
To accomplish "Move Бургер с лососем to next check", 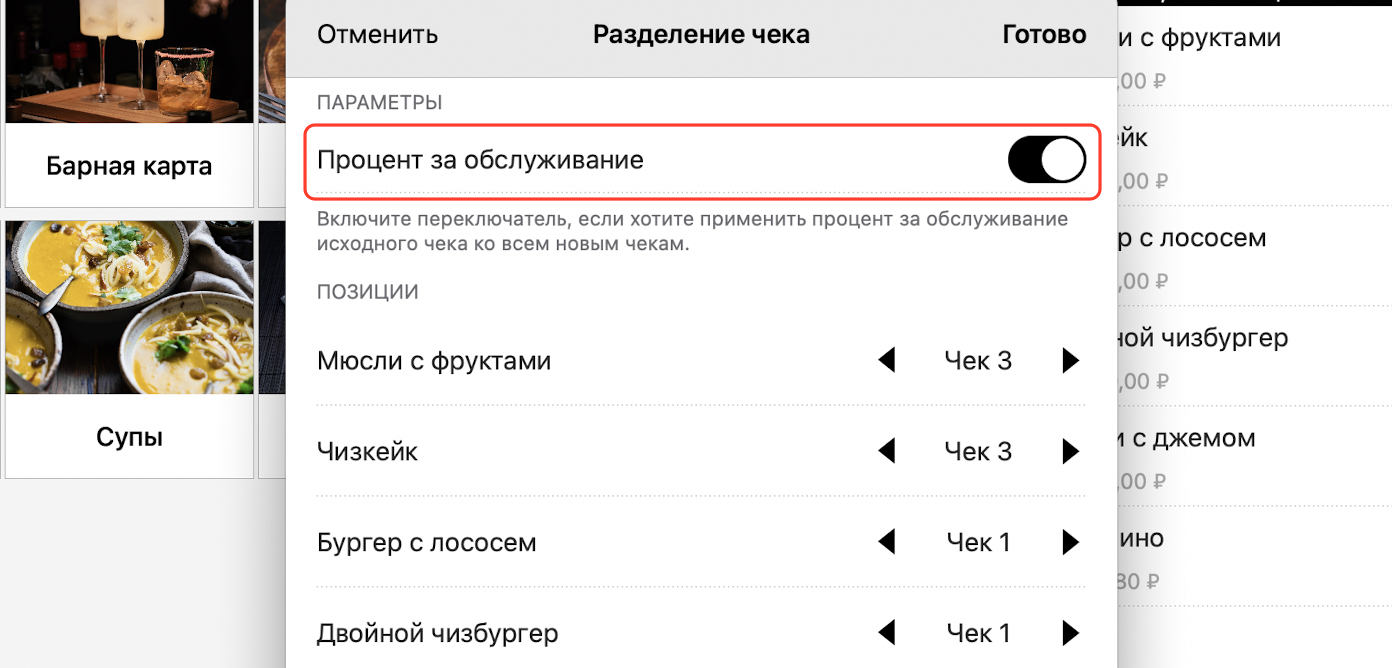I will coord(1070,543).
